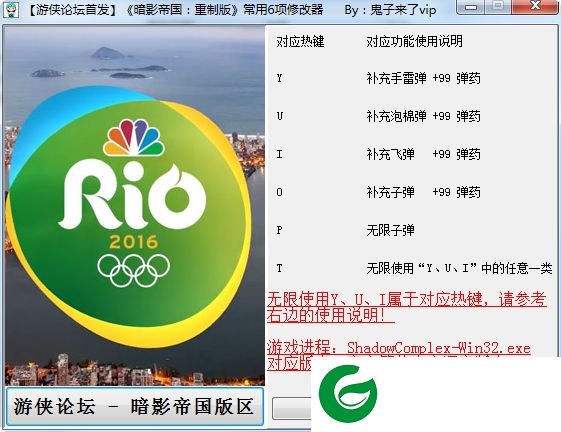Click the hotkey letter P
Viewport: 561px width, 432px height.
(x=279, y=230)
